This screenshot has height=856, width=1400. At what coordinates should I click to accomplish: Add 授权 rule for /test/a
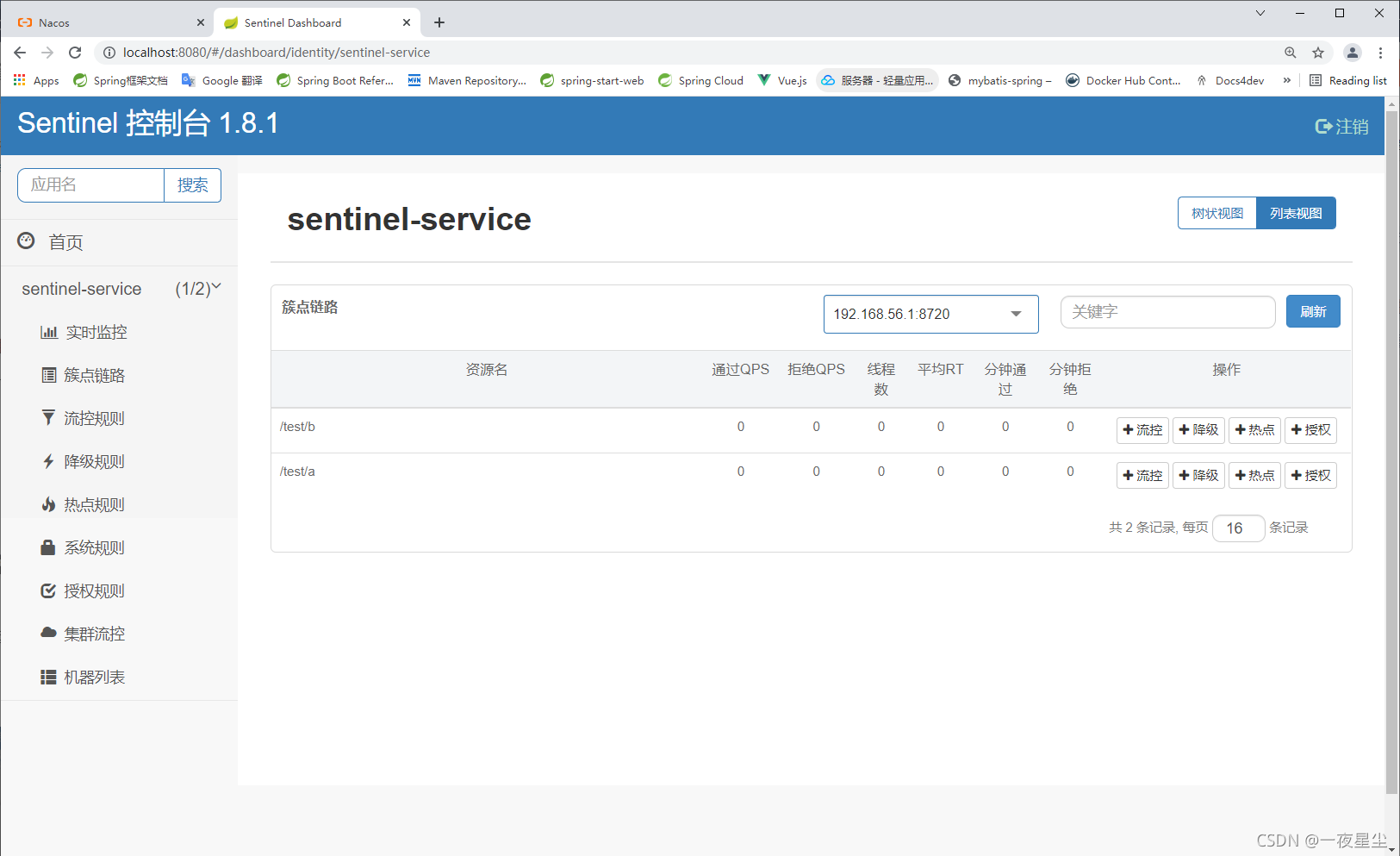(x=1310, y=476)
